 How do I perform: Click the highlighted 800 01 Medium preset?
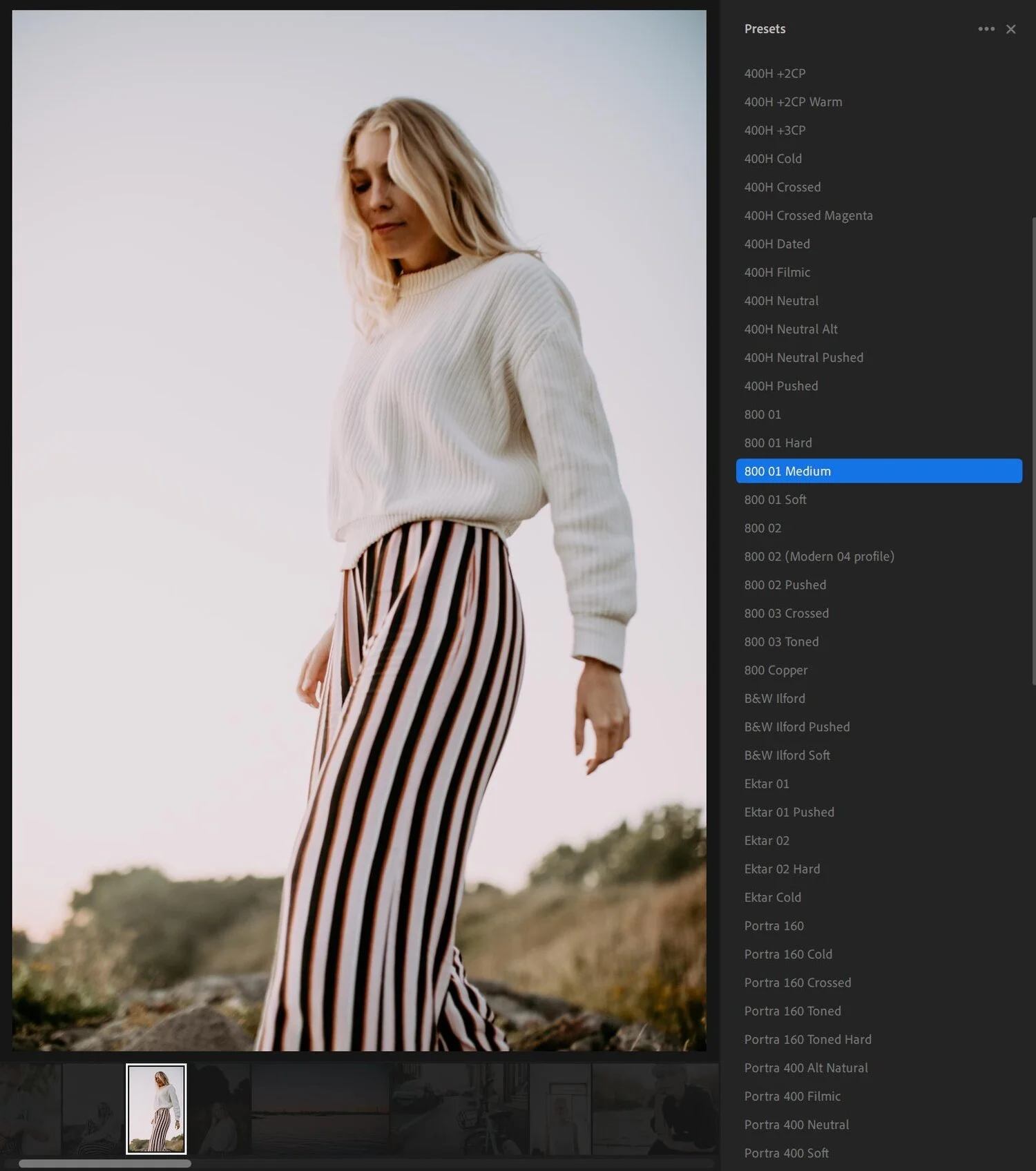[879, 471]
